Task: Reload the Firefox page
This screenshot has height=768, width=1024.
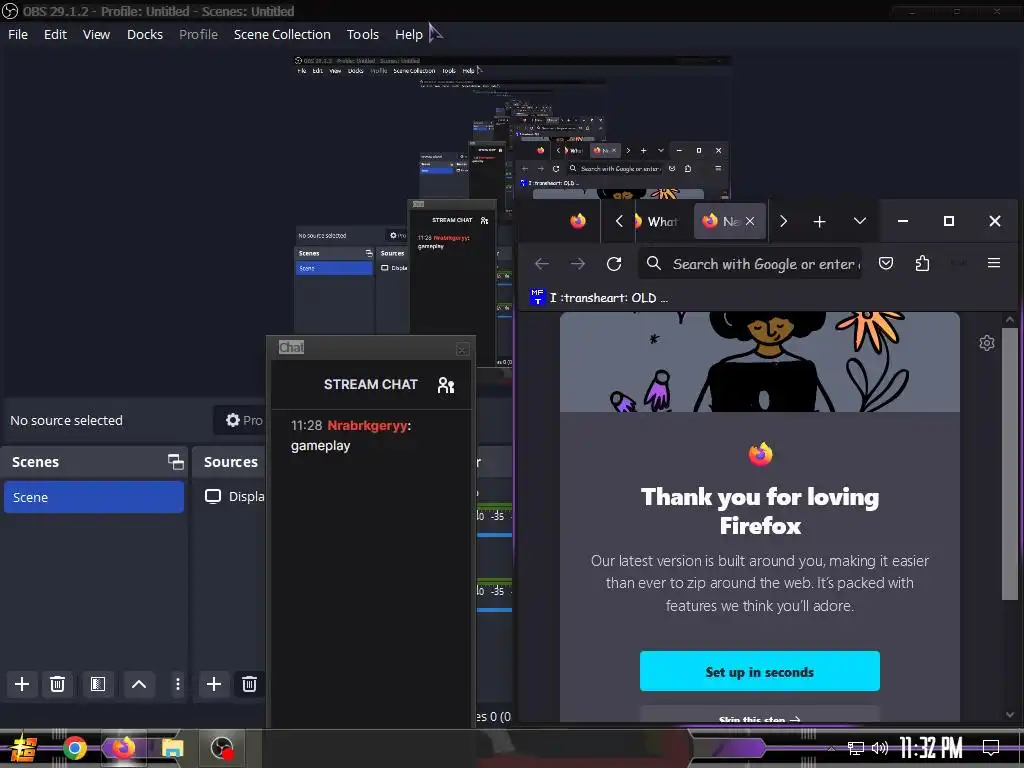Action: pos(614,264)
